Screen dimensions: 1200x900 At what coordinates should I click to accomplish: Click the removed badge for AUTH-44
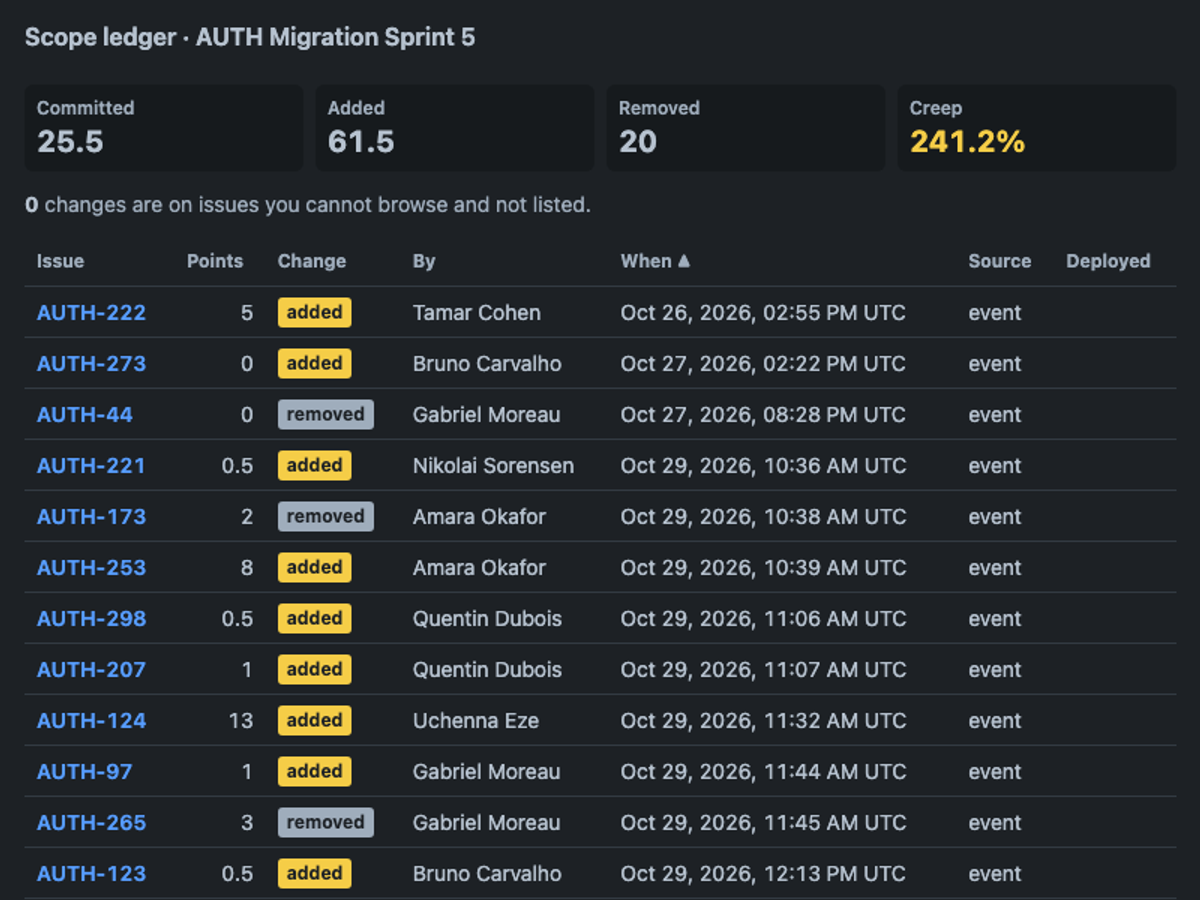tap(326, 415)
